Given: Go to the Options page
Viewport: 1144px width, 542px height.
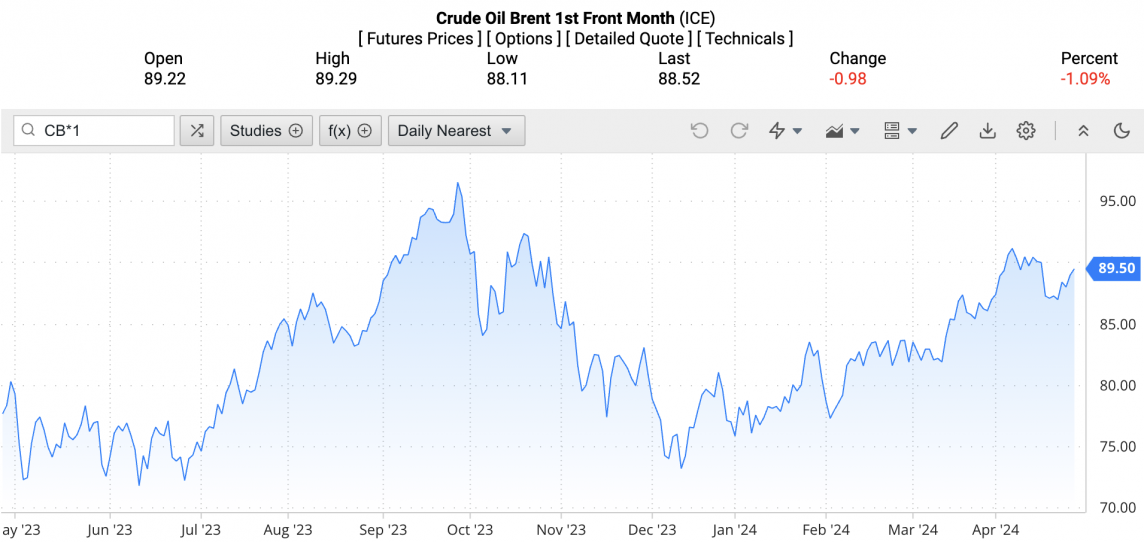Looking at the screenshot, I should pos(524,39).
